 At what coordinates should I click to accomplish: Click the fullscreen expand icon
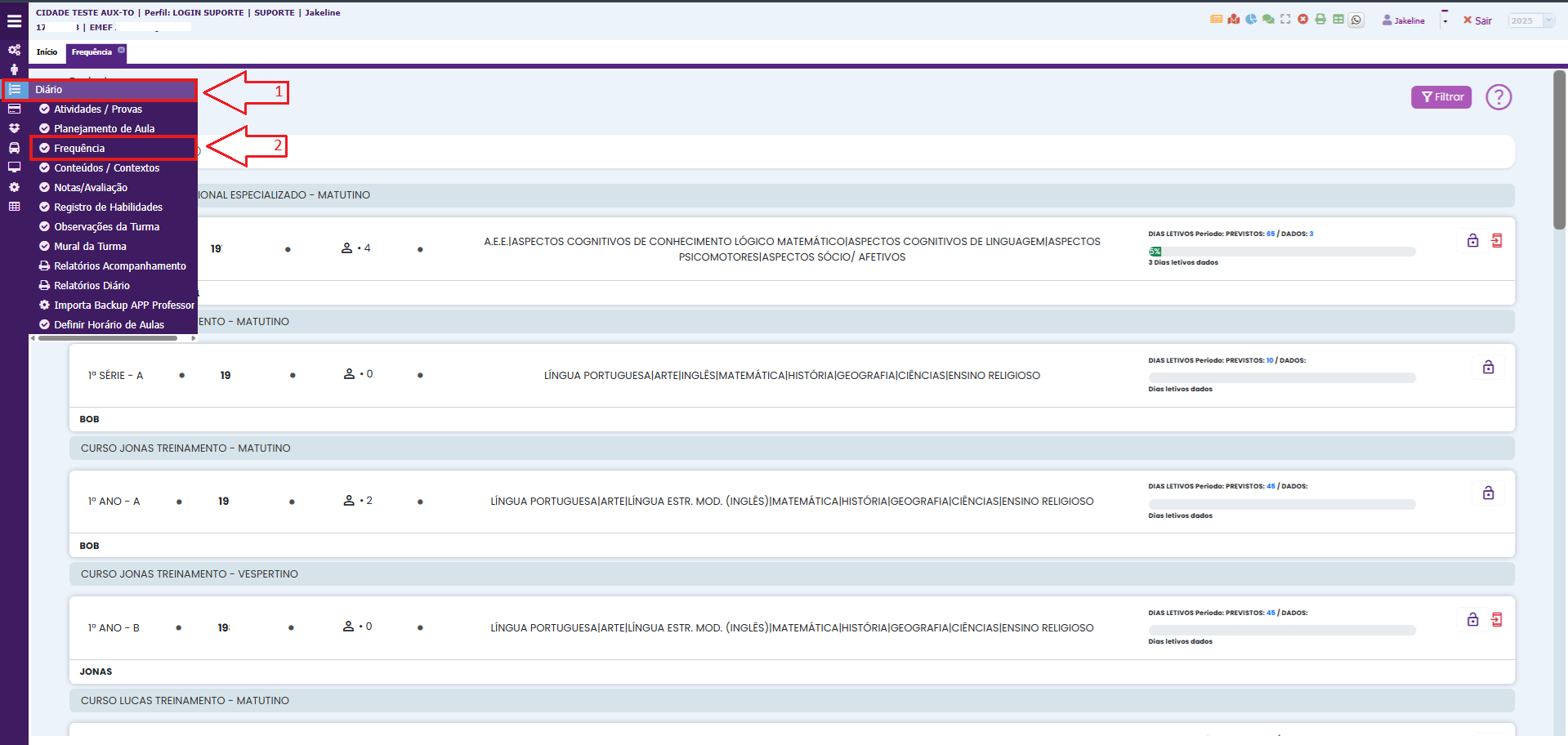click(x=1285, y=20)
